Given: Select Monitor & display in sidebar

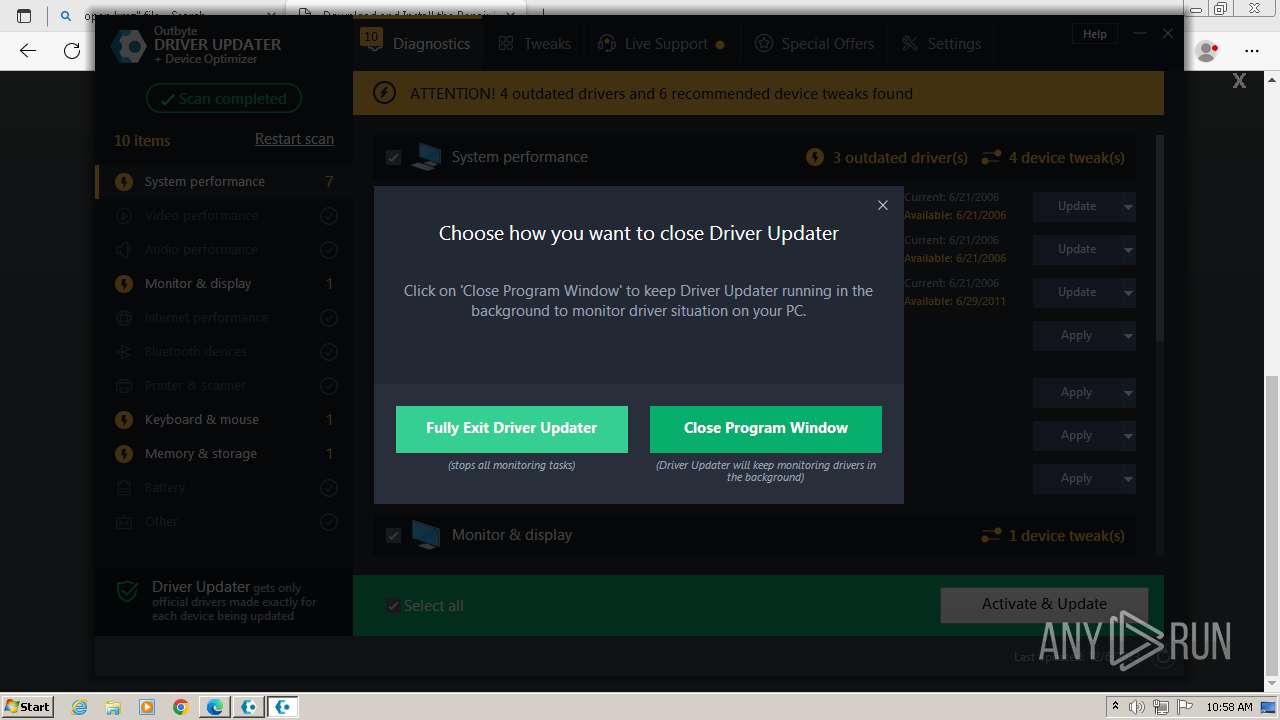Looking at the screenshot, I should click(x=224, y=284).
